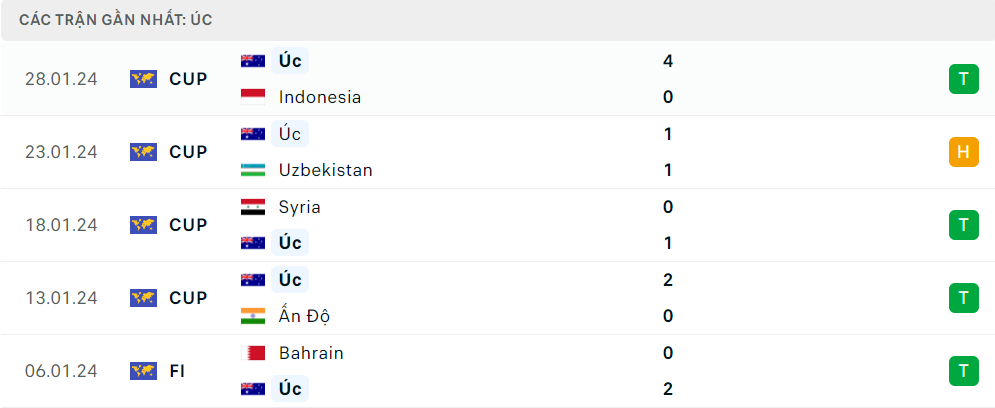Open the Indonesia team link
The image size is (995, 408).
[x=320, y=97]
